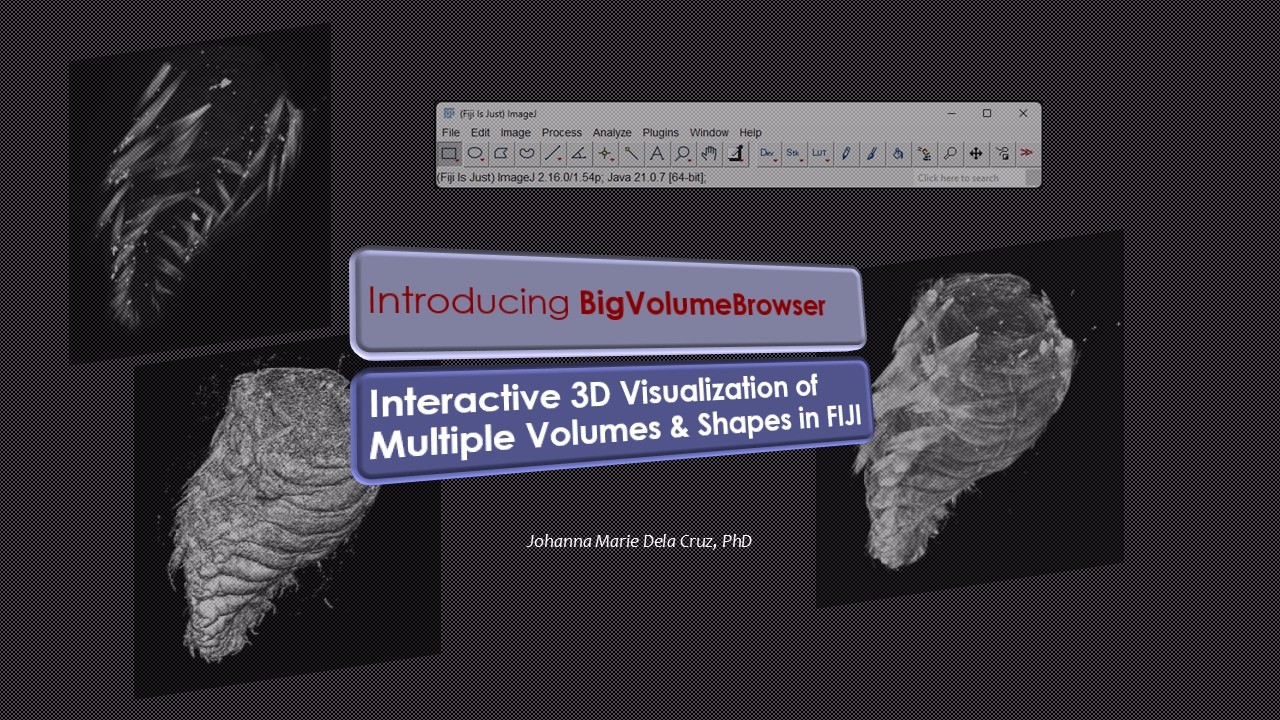This screenshot has width=1280, height=720.
Task: Open the Edit menu
Action: point(481,132)
